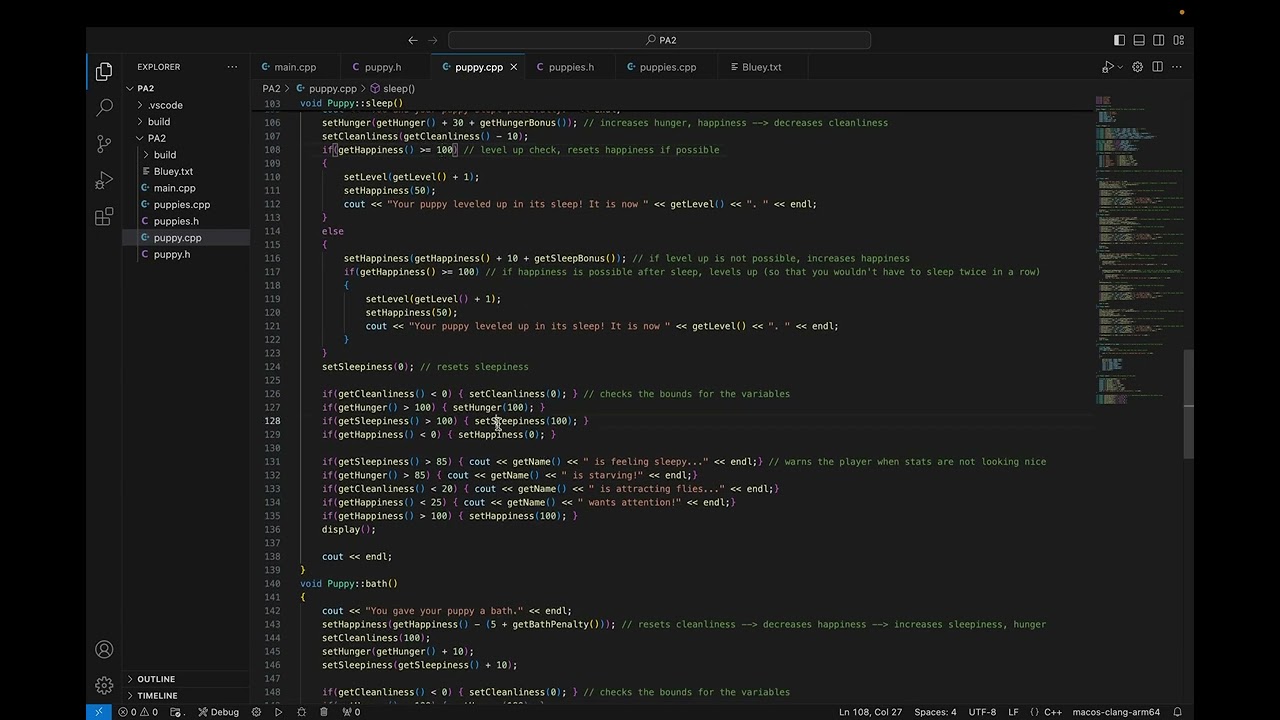Open Explorer more actions ellipsis
Viewport: 1280px width, 720px height.
232,67
